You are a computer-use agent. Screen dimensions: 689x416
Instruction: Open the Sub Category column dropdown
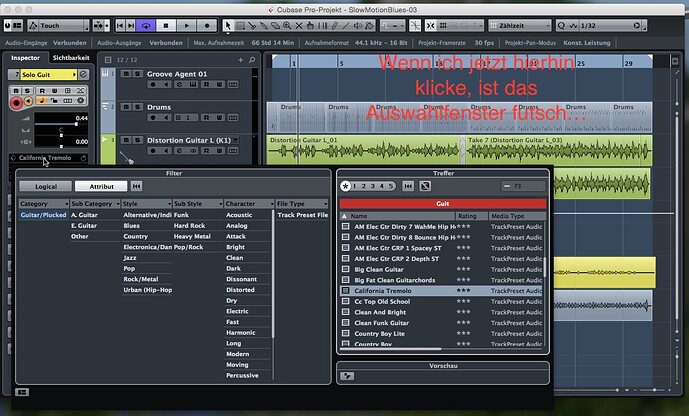pos(95,204)
